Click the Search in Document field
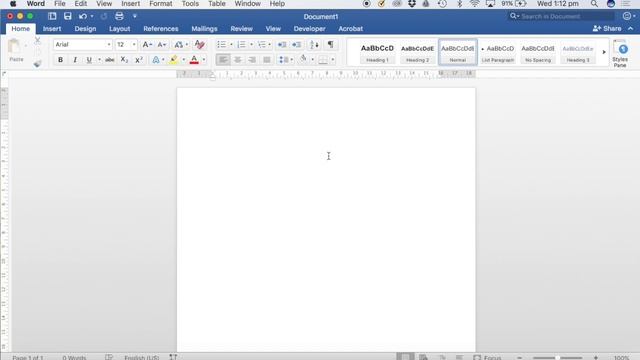Image resolution: width=640 pixels, height=360 pixels. pos(562,16)
